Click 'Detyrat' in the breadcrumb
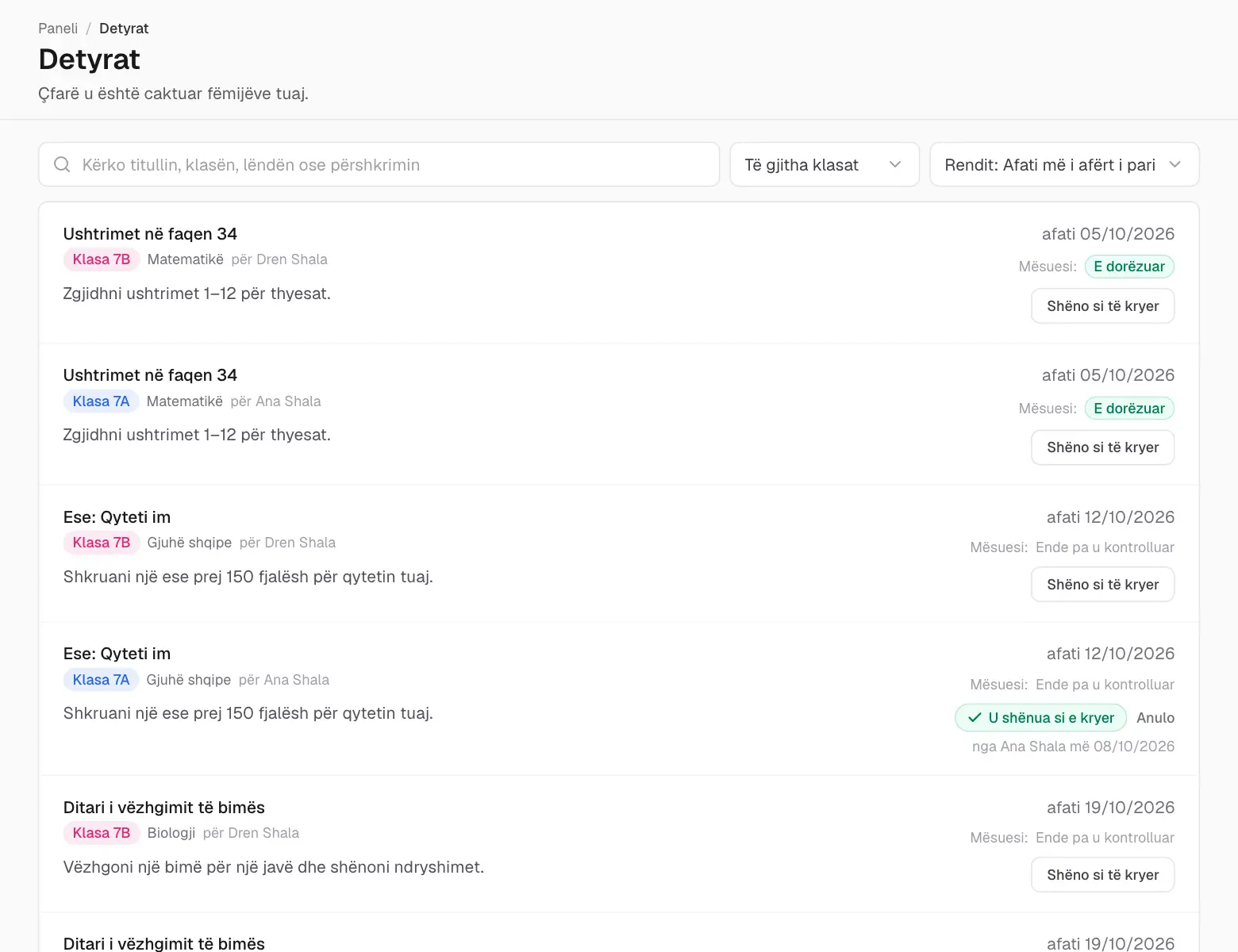 [x=124, y=29]
